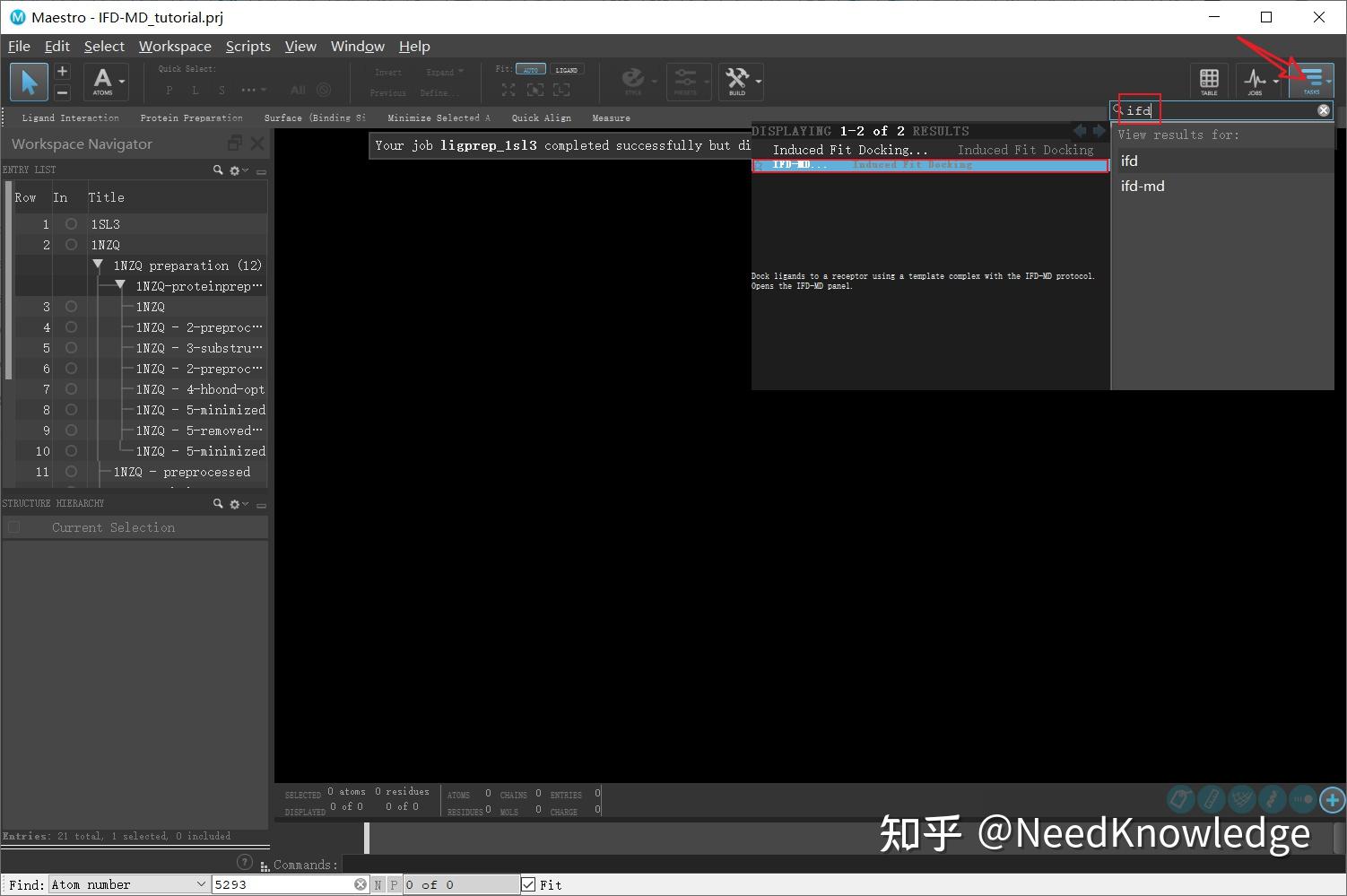Enable the Fit checkbox near Find bar
This screenshot has width=1347, height=896.
(x=528, y=884)
